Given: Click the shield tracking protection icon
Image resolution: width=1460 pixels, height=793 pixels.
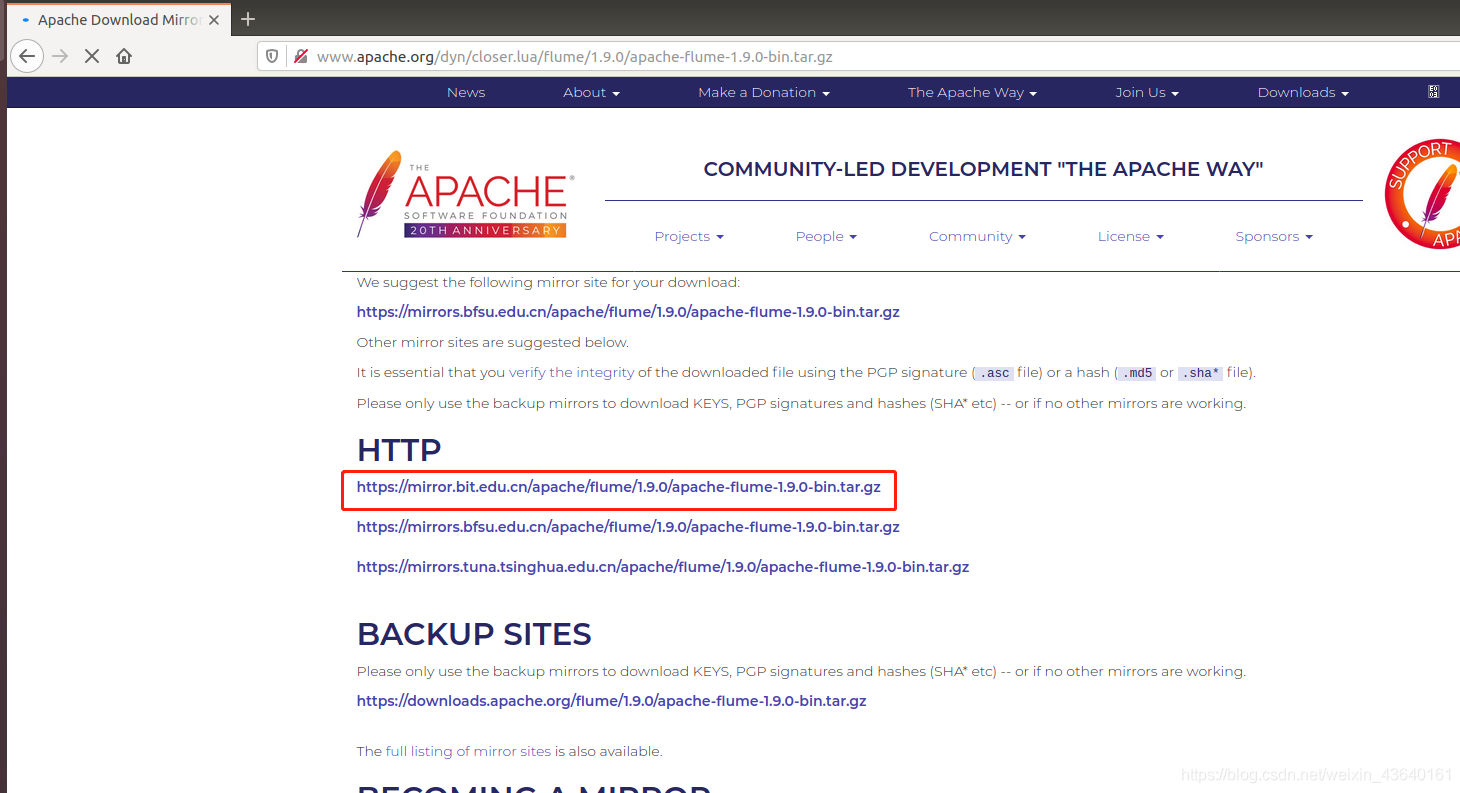Looking at the screenshot, I should point(272,56).
